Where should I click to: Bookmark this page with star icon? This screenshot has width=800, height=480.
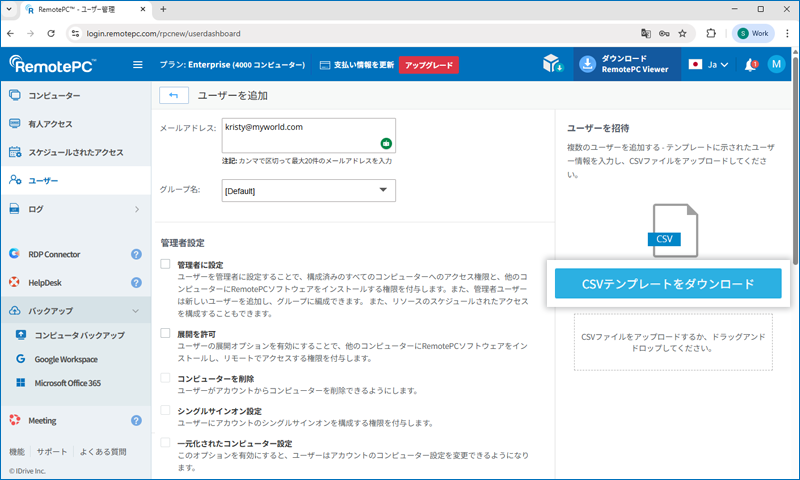click(x=682, y=34)
